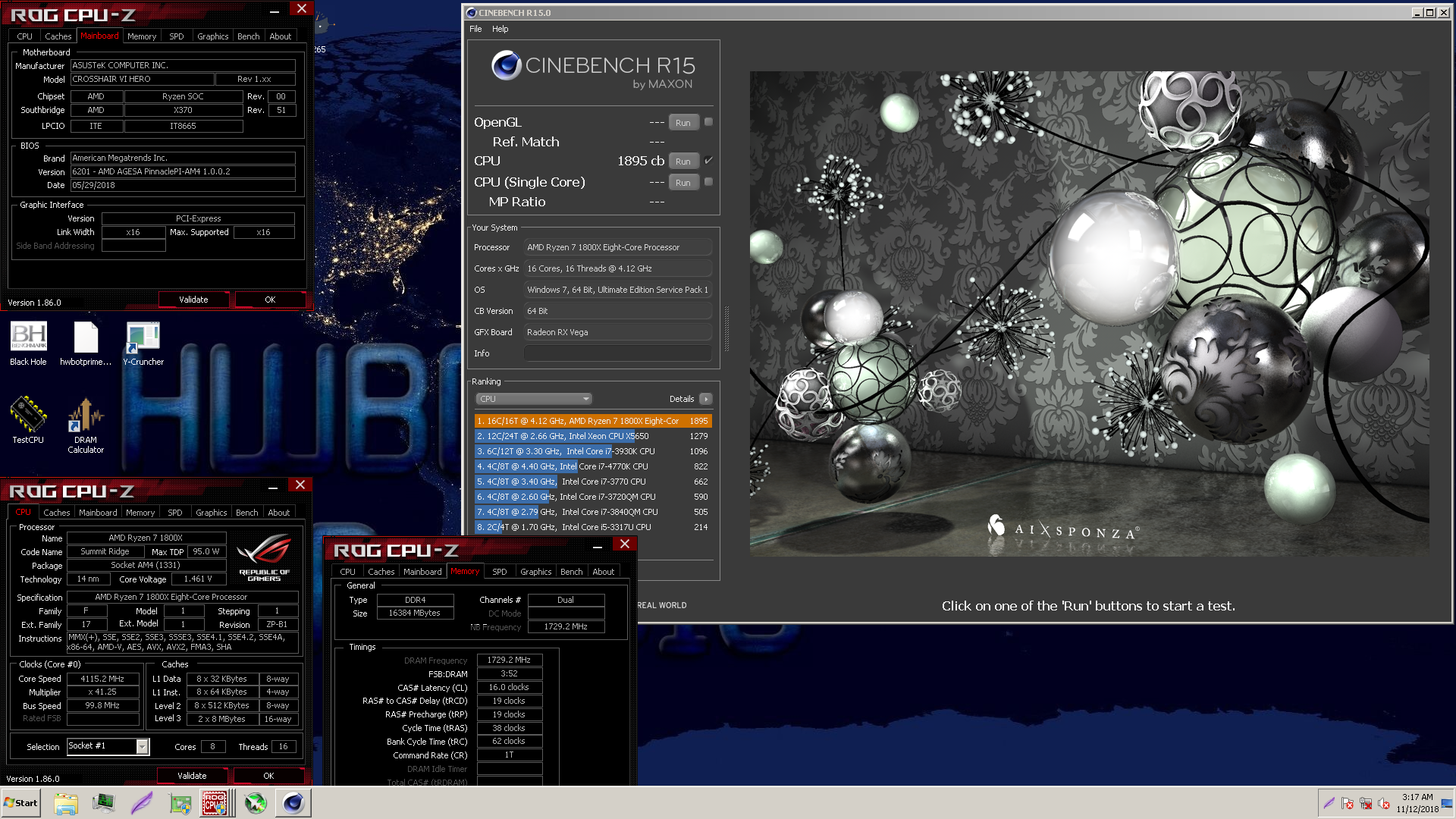Launch the Y-Cruncher desktop shortcut
This screenshot has width=1456, height=819.
[143, 344]
